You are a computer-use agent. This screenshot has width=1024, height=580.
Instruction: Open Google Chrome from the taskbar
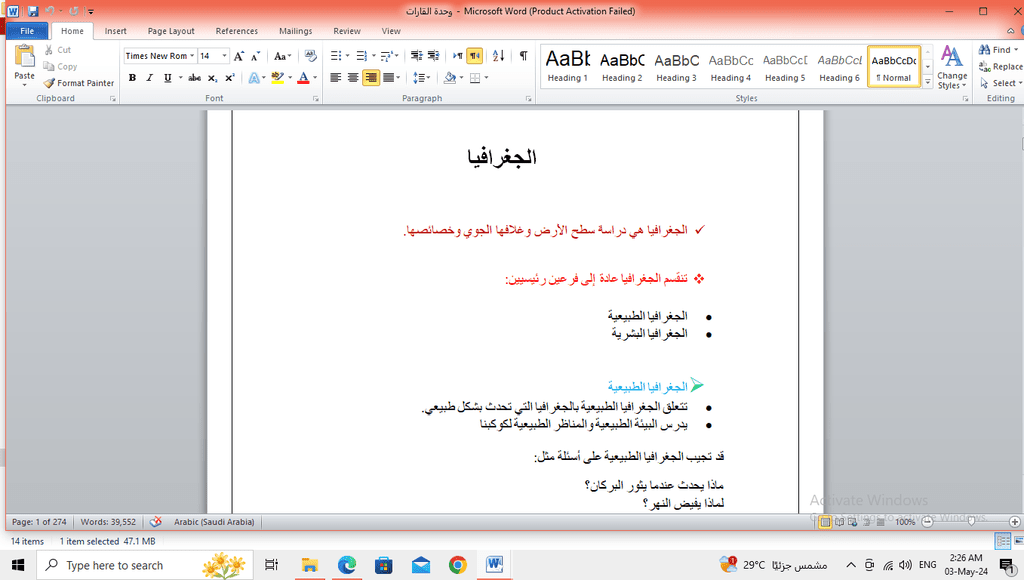(458, 565)
